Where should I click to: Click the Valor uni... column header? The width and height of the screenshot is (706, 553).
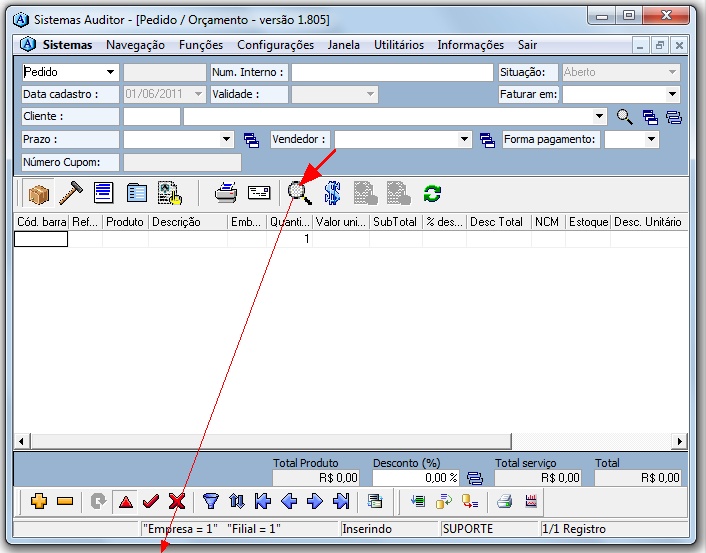pyautogui.click(x=341, y=222)
